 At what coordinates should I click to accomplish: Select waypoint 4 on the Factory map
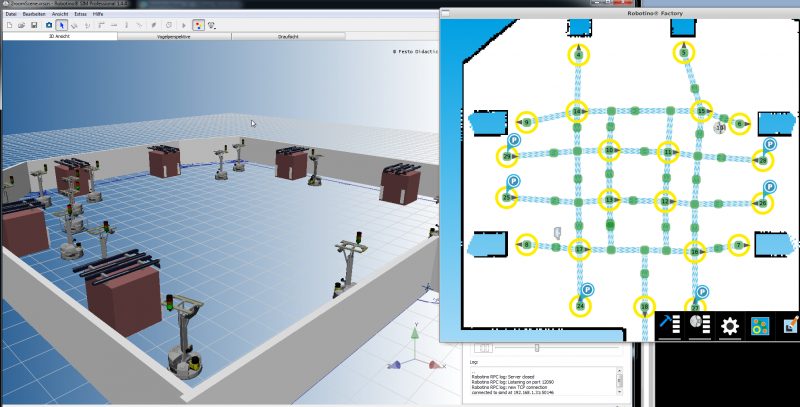pos(578,55)
